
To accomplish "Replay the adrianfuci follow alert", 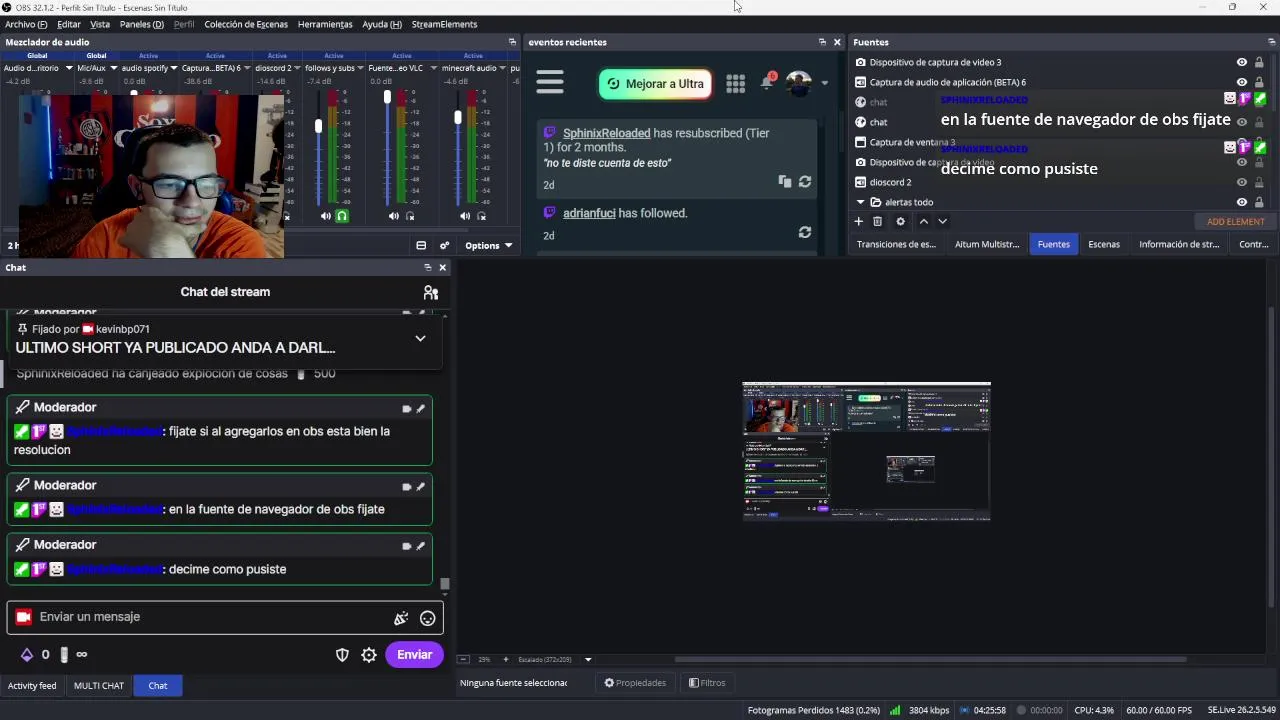I will 804,232.
